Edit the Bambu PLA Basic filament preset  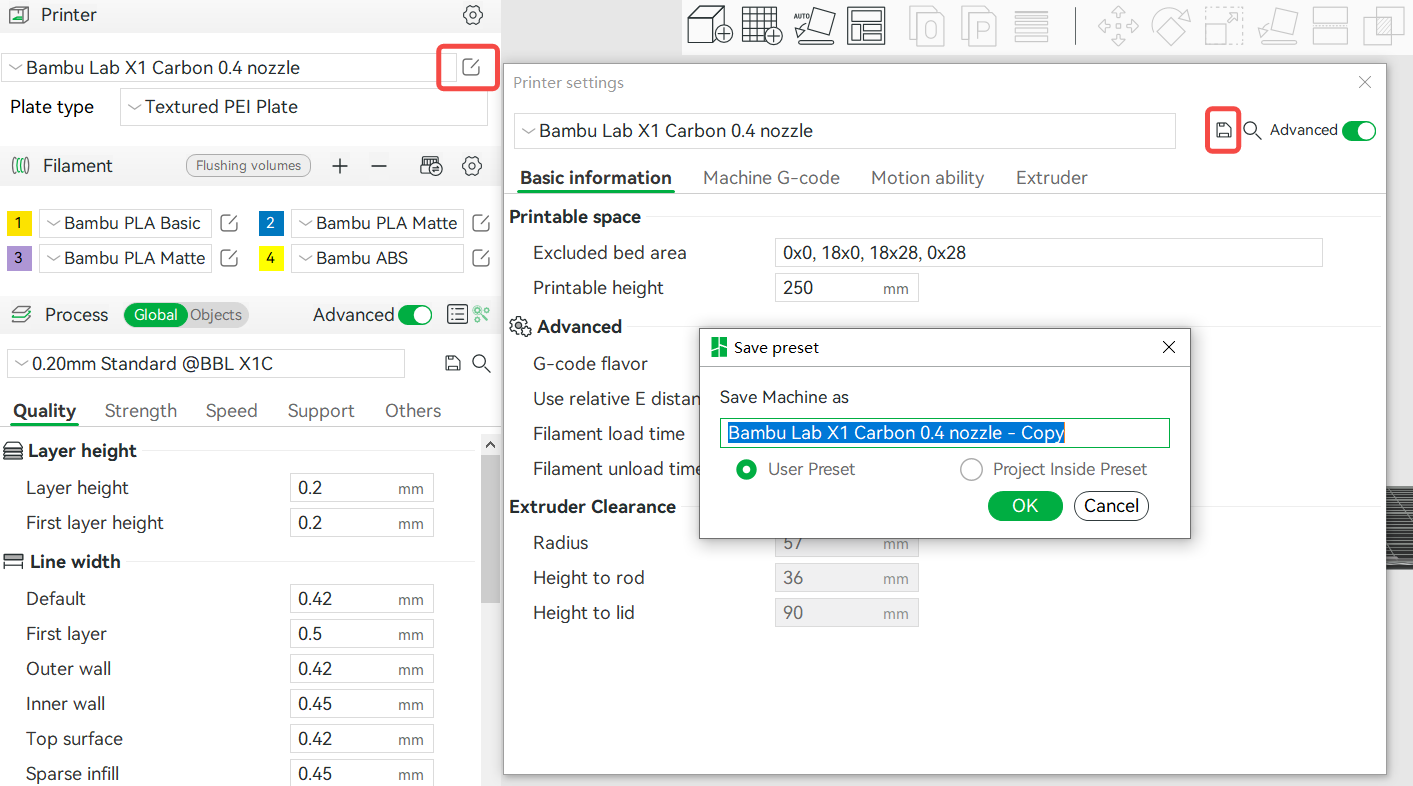click(x=229, y=223)
